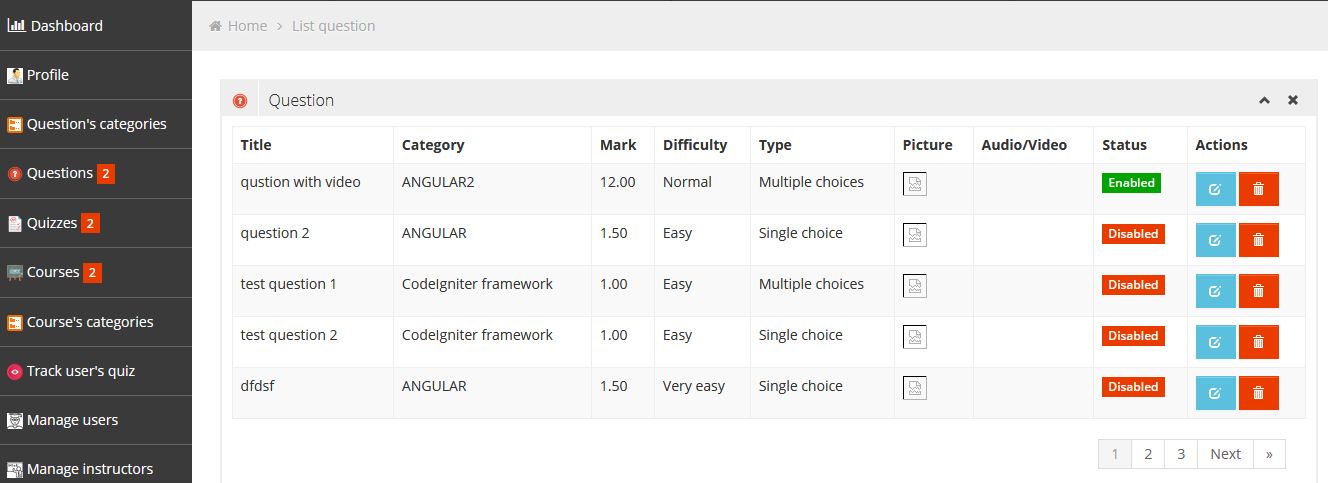The height and width of the screenshot is (483, 1328).
Task: Go to last page with double arrow
Action: 1269,454
